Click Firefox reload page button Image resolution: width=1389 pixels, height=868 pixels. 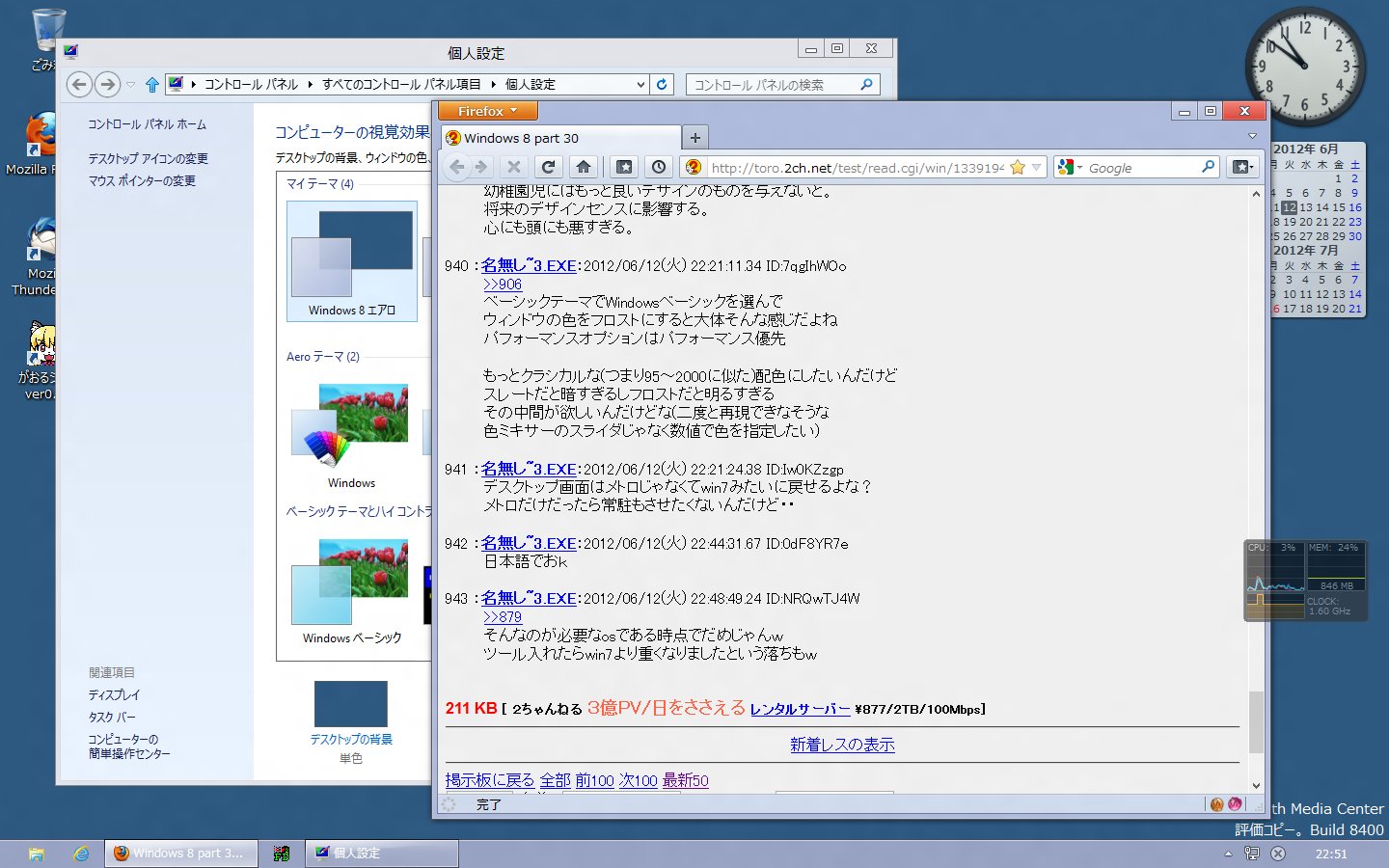(x=548, y=167)
